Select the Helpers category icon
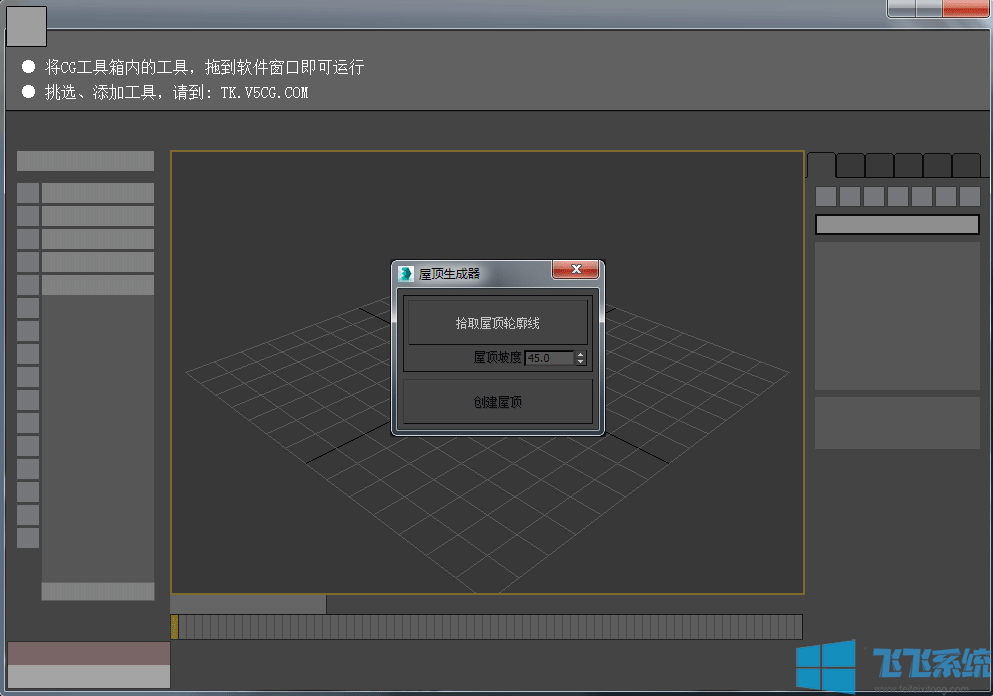 click(x=922, y=196)
